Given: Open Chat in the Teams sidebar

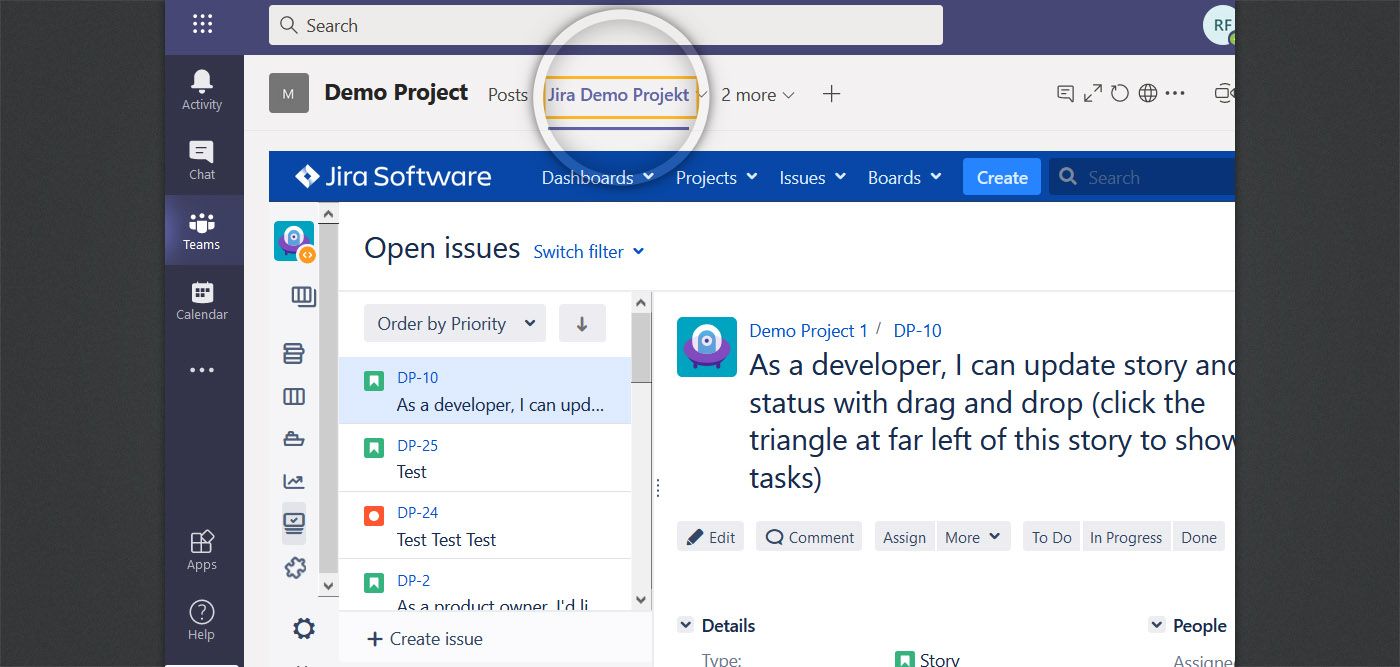Looking at the screenshot, I should tap(202, 159).
